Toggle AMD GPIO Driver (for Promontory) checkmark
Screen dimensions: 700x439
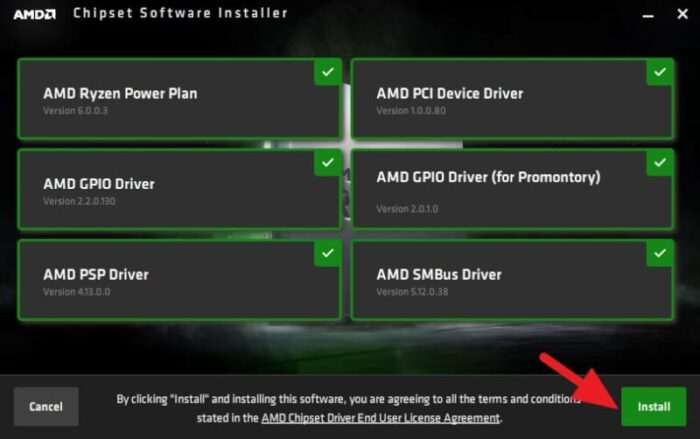tap(660, 163)
